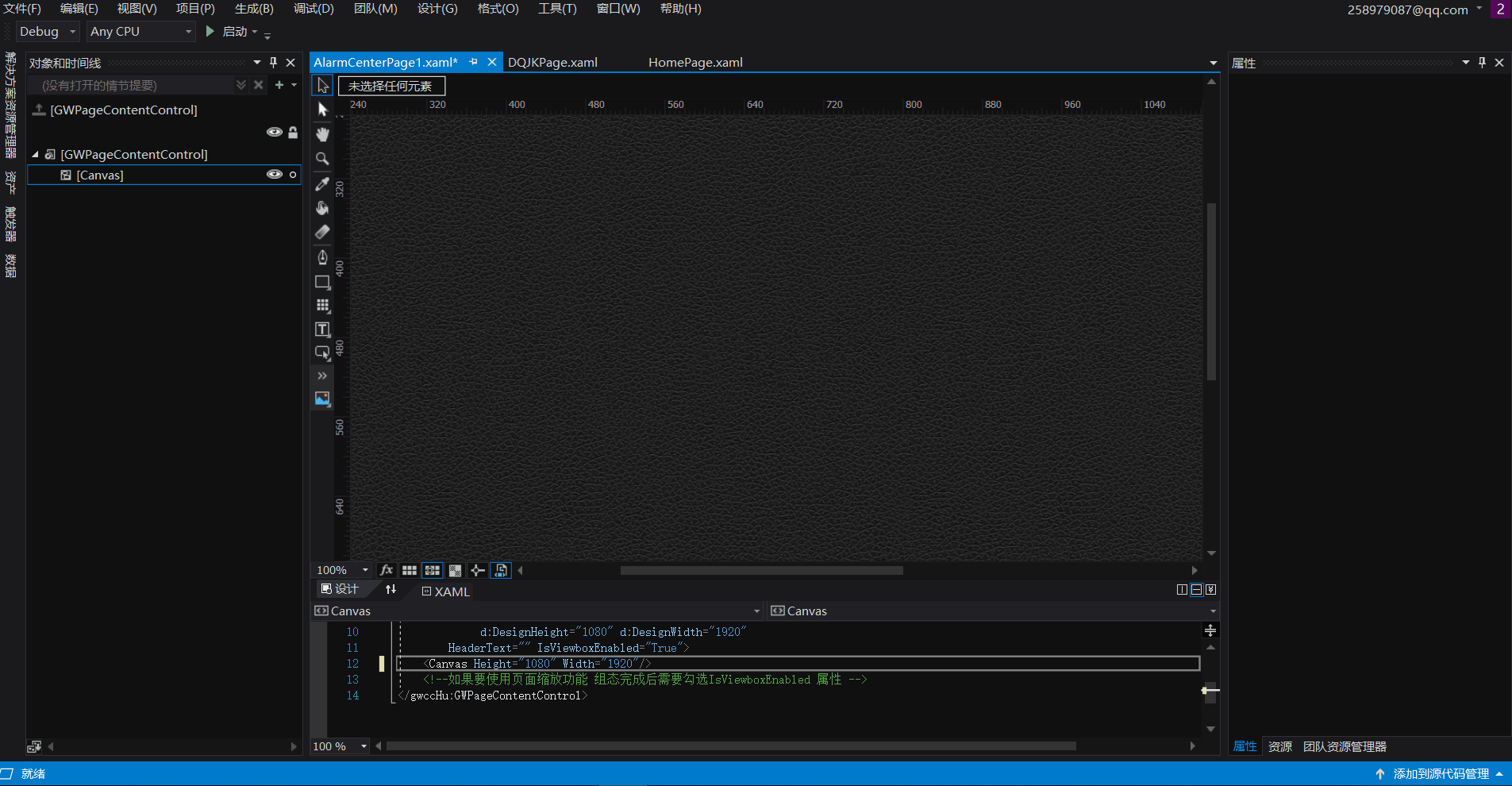
Task: Open the 调试(D) menu
Action: coord(314,9)
